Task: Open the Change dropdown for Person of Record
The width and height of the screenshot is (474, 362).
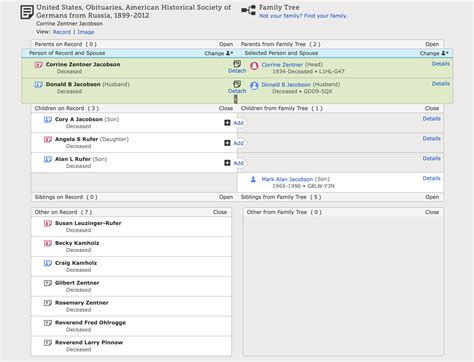Action: (219, 53)
